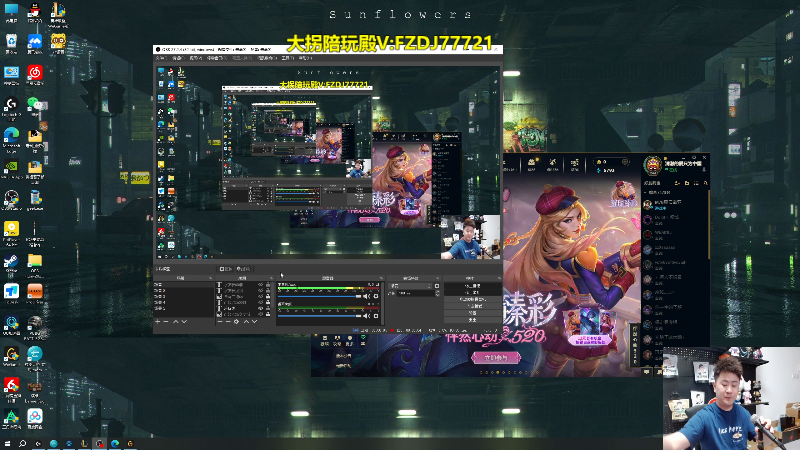Viewport: 800px width, 450px height.
Task: Open coin-stack Store icon in League top bar
Action: [574, 162]
